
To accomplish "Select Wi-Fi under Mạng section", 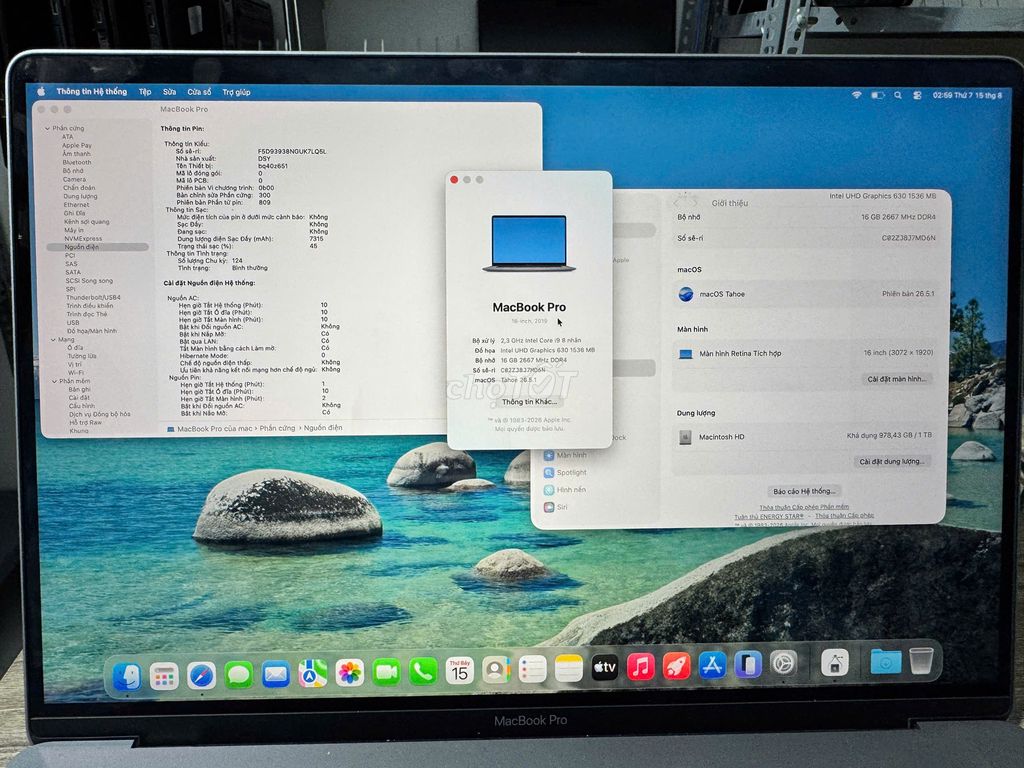I will click(76, 373).
